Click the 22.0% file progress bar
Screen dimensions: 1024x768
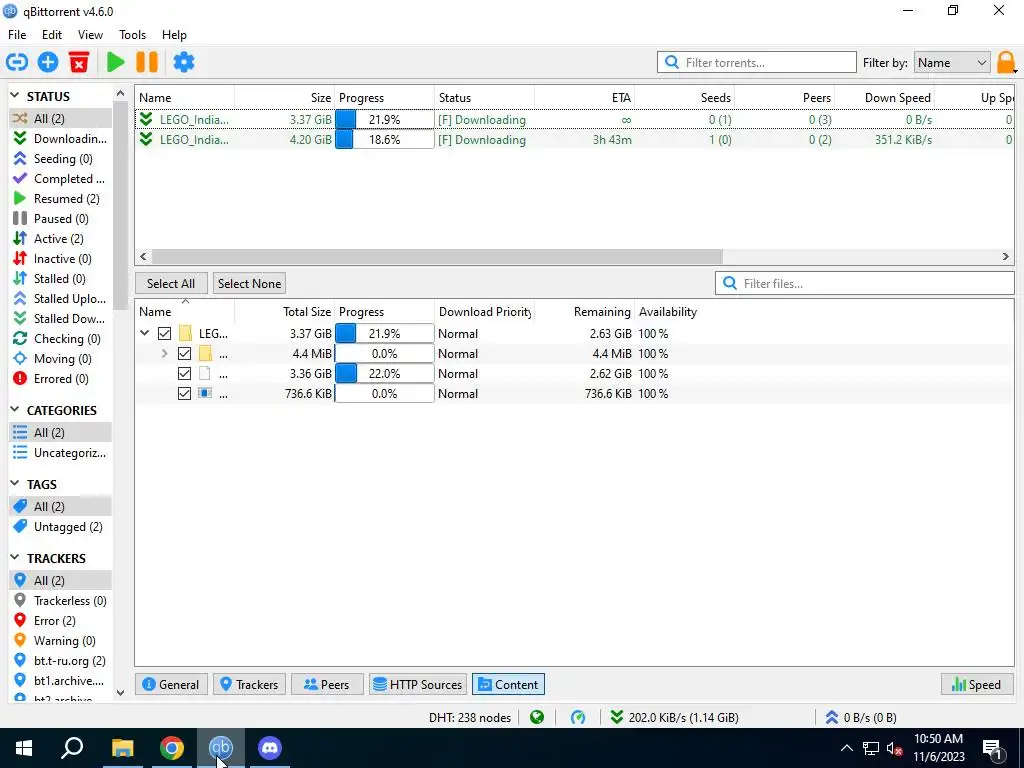[384, 374]
